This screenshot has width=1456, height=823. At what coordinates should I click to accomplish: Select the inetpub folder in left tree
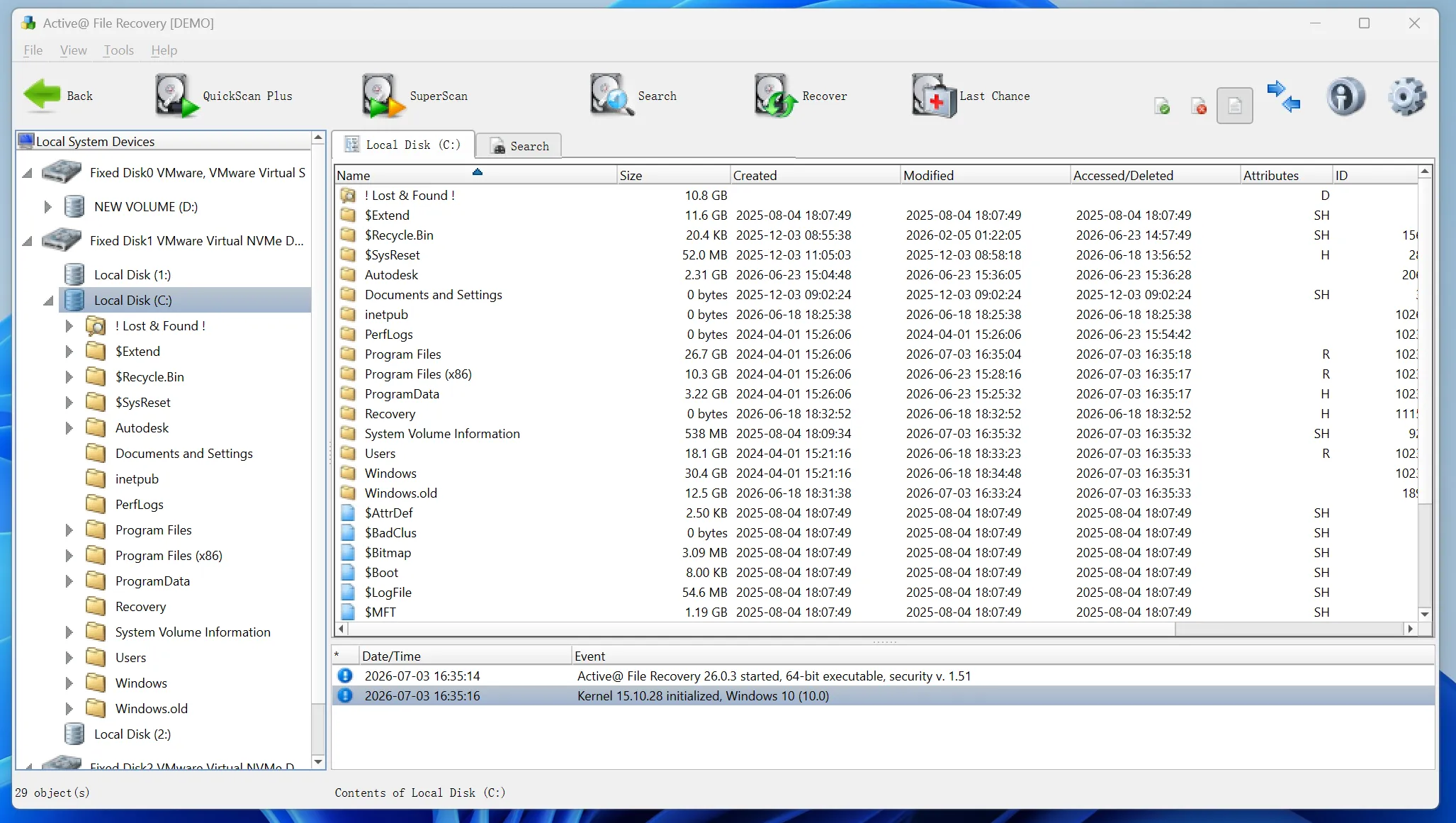(x=137, y=478)
